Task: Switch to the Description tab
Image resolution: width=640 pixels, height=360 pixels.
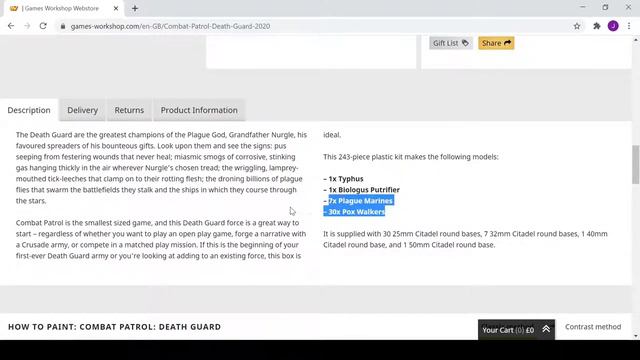Action: 29,110
